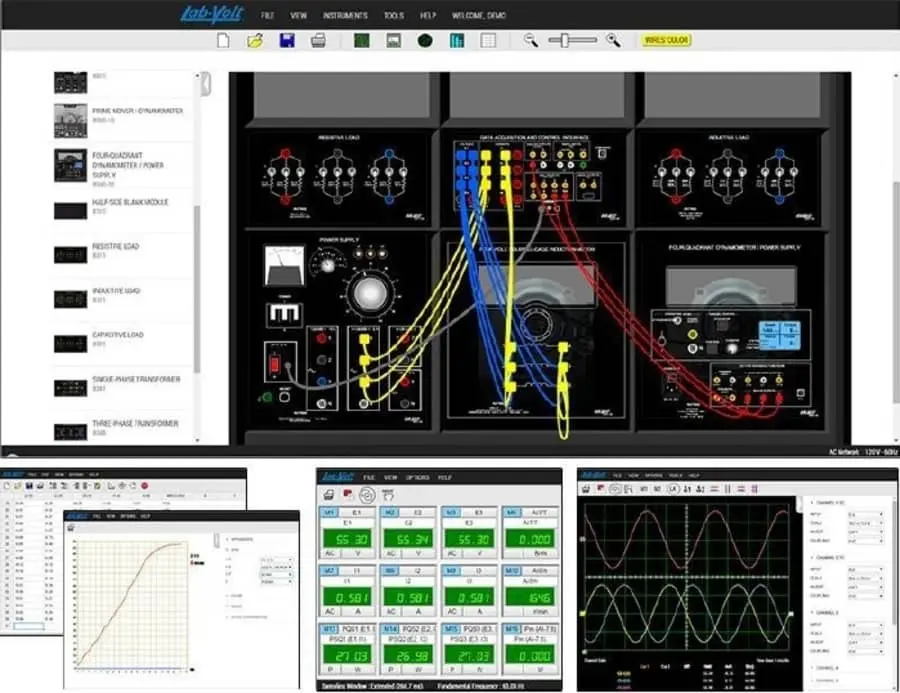900x693 pixels.
Task: Click the printer icon in main toolbar
Action: 318,41
